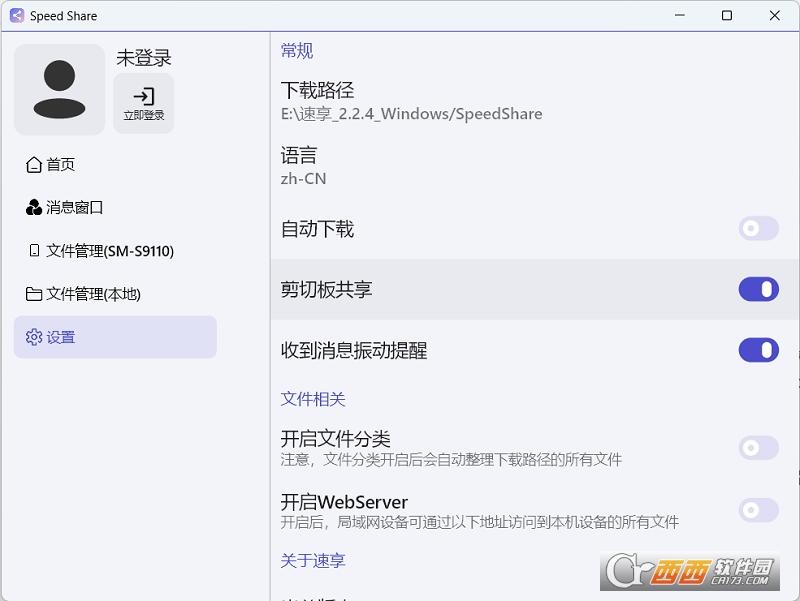Viewport: 800px width, 601px height.
Task: Open 文件管理(本地) in the sidebar
Action: (x=93, y=294)
